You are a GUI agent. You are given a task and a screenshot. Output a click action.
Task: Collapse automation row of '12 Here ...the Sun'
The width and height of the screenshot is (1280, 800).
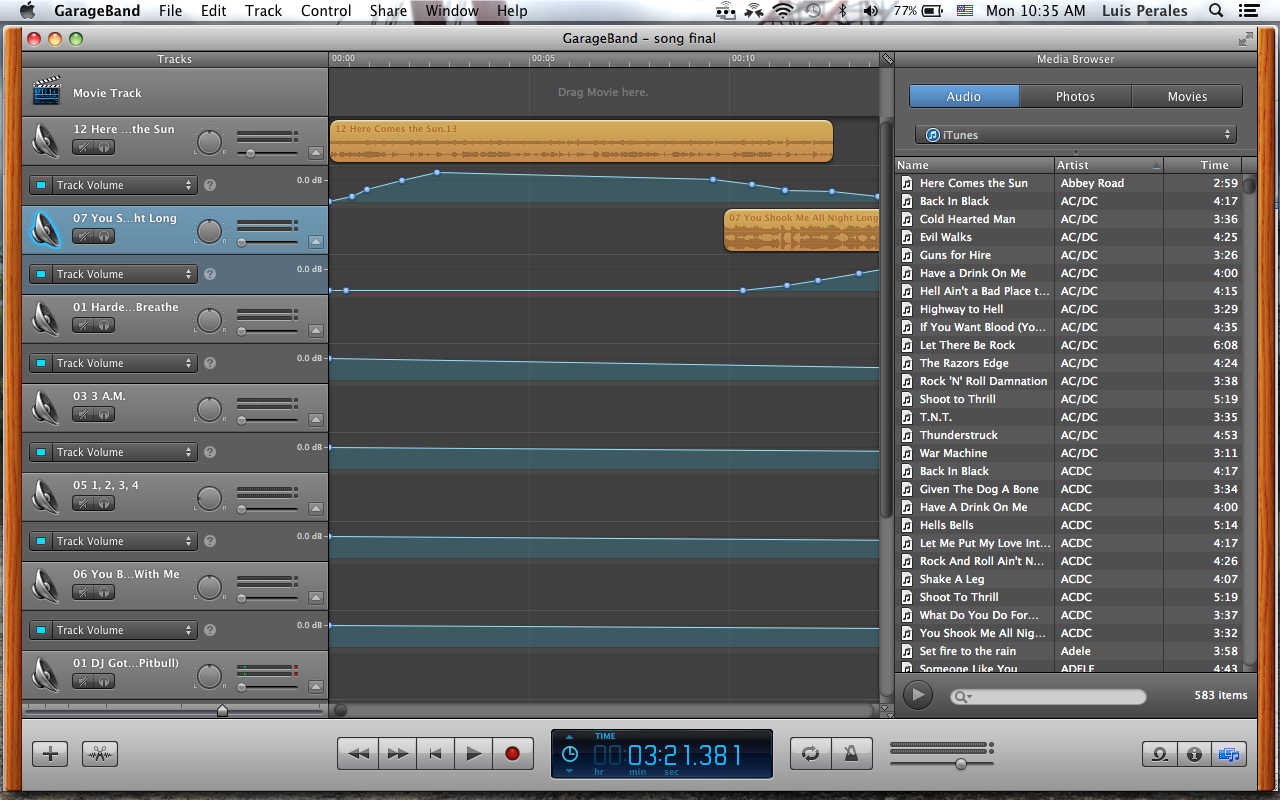click(x=316, y=153)
